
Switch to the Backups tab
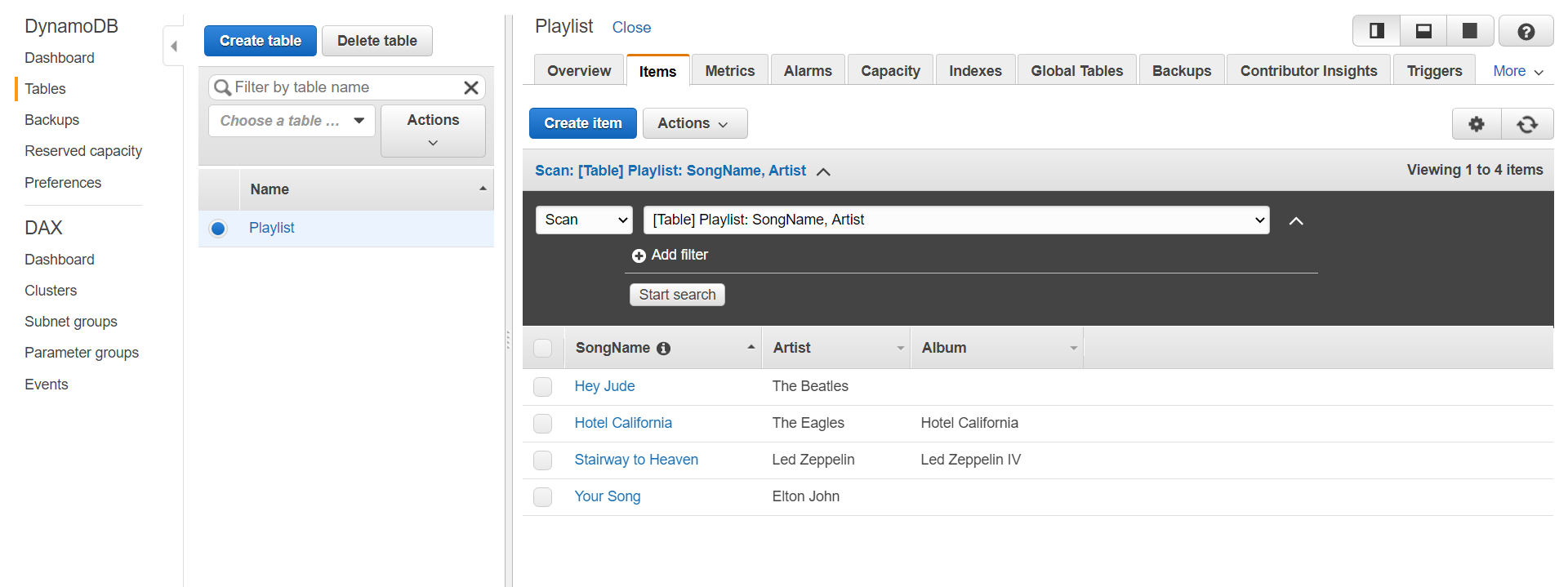point(1182,71)
